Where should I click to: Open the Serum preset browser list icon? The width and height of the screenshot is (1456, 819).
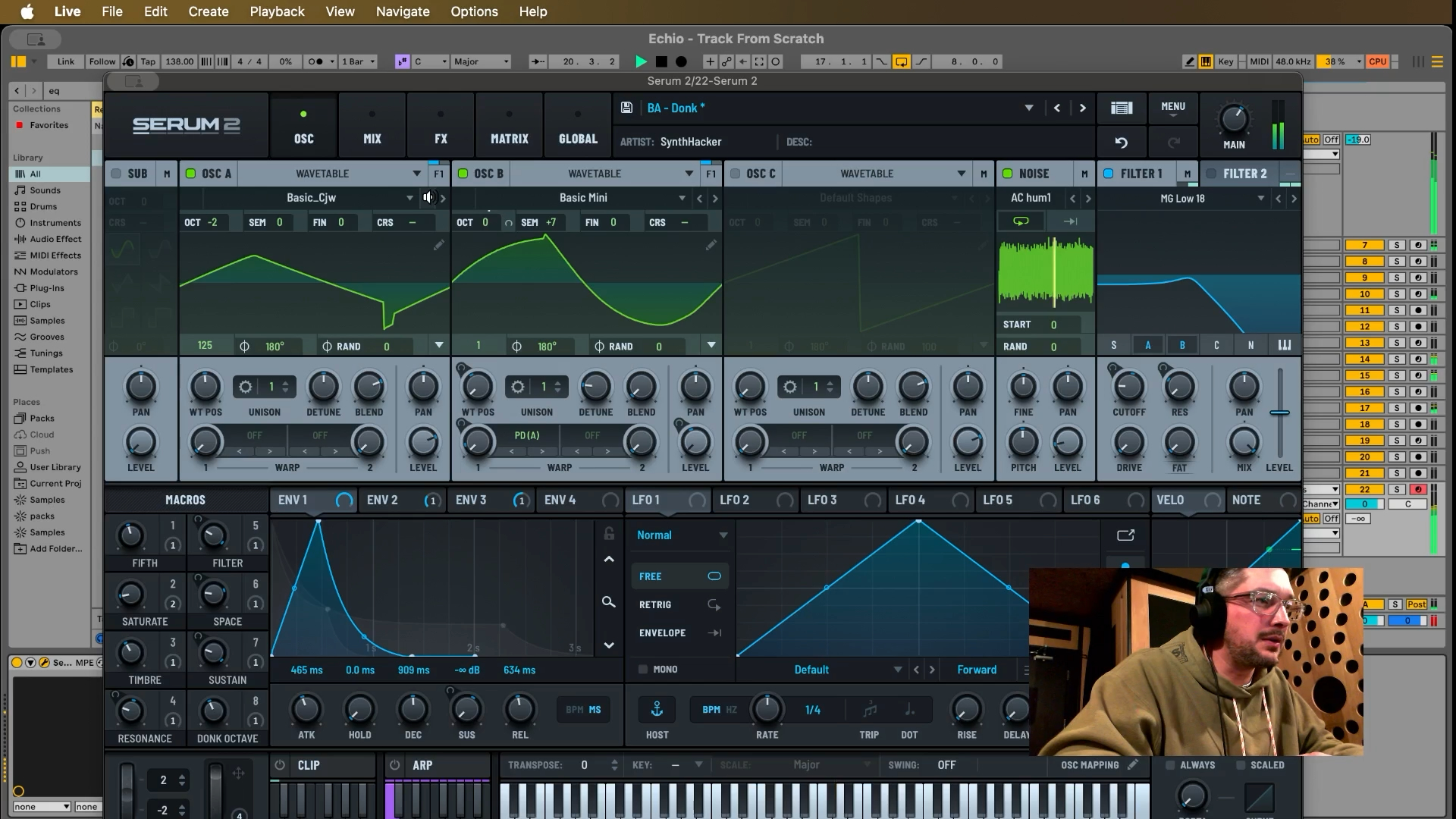coord(1121,108)
